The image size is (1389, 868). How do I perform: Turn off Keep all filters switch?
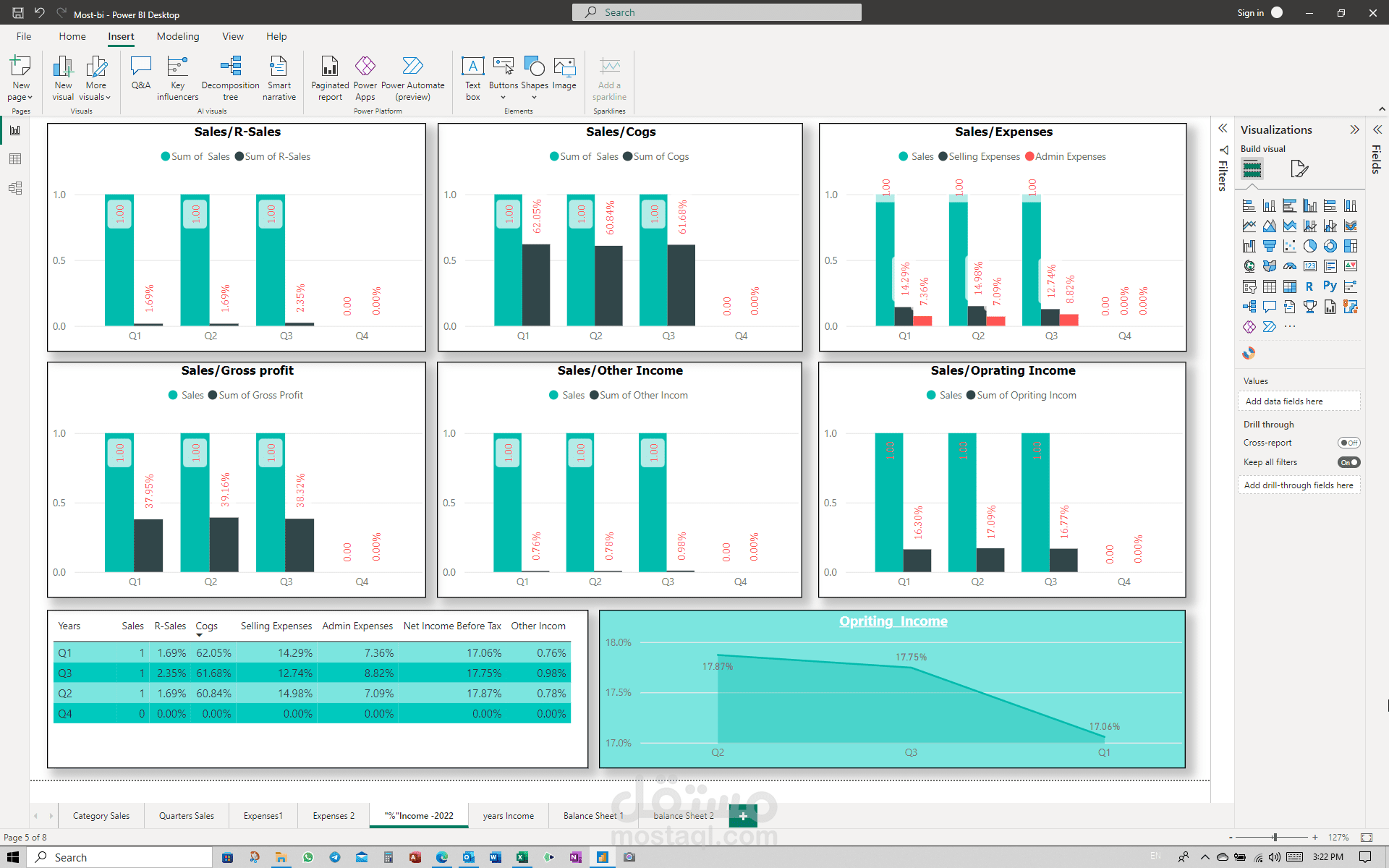tap(1348, 462)
